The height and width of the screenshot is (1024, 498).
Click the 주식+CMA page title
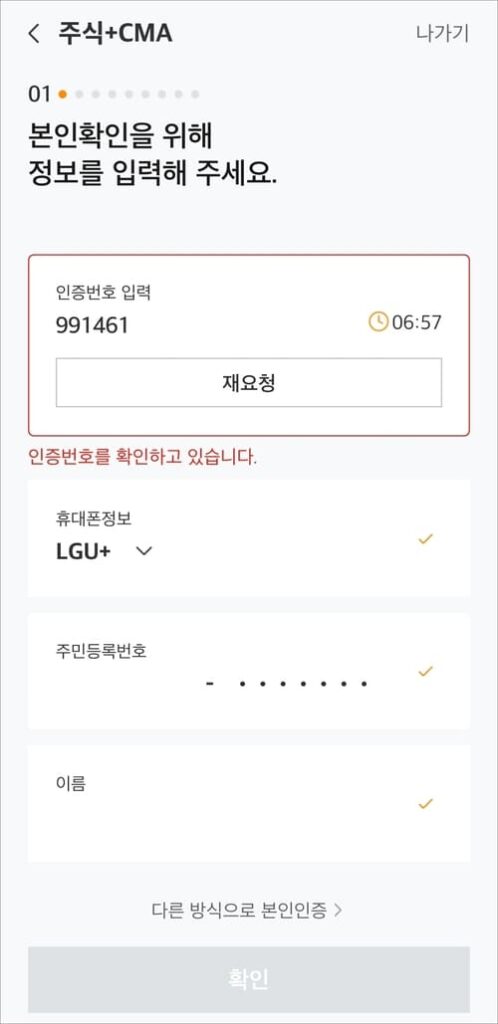coord(116,33)
